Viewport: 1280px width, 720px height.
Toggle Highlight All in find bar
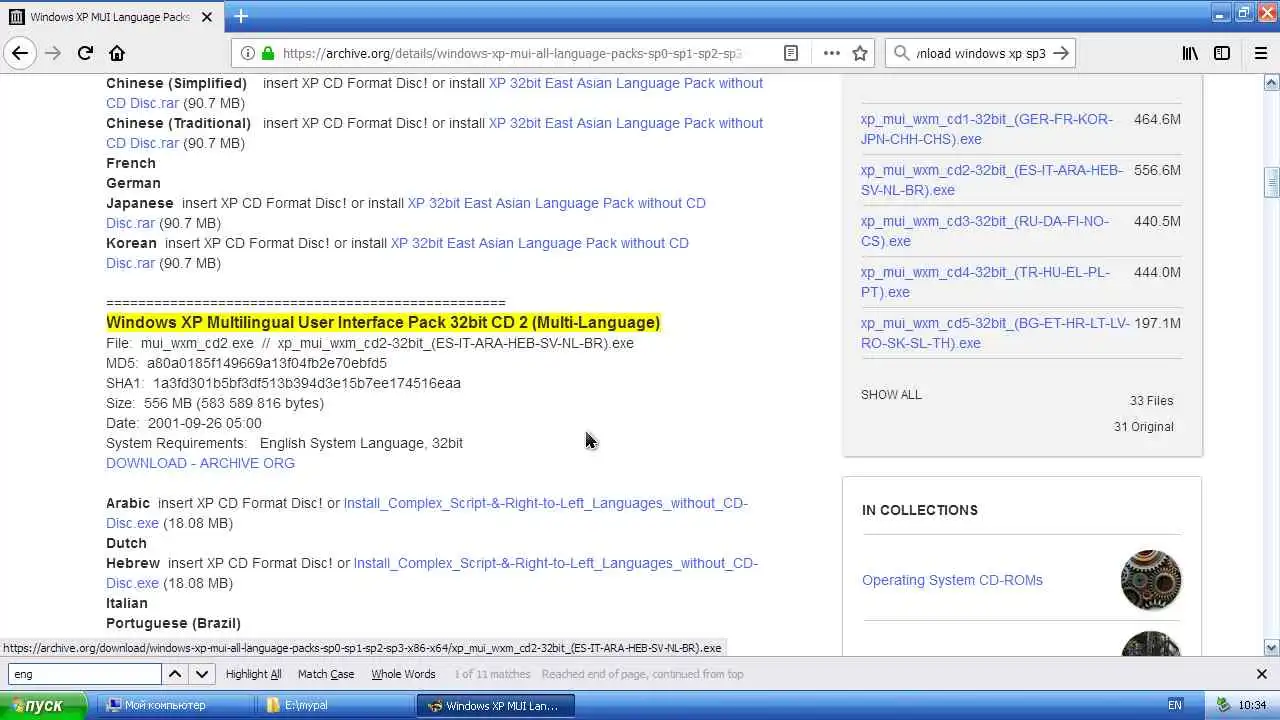[x=254, y=674]
